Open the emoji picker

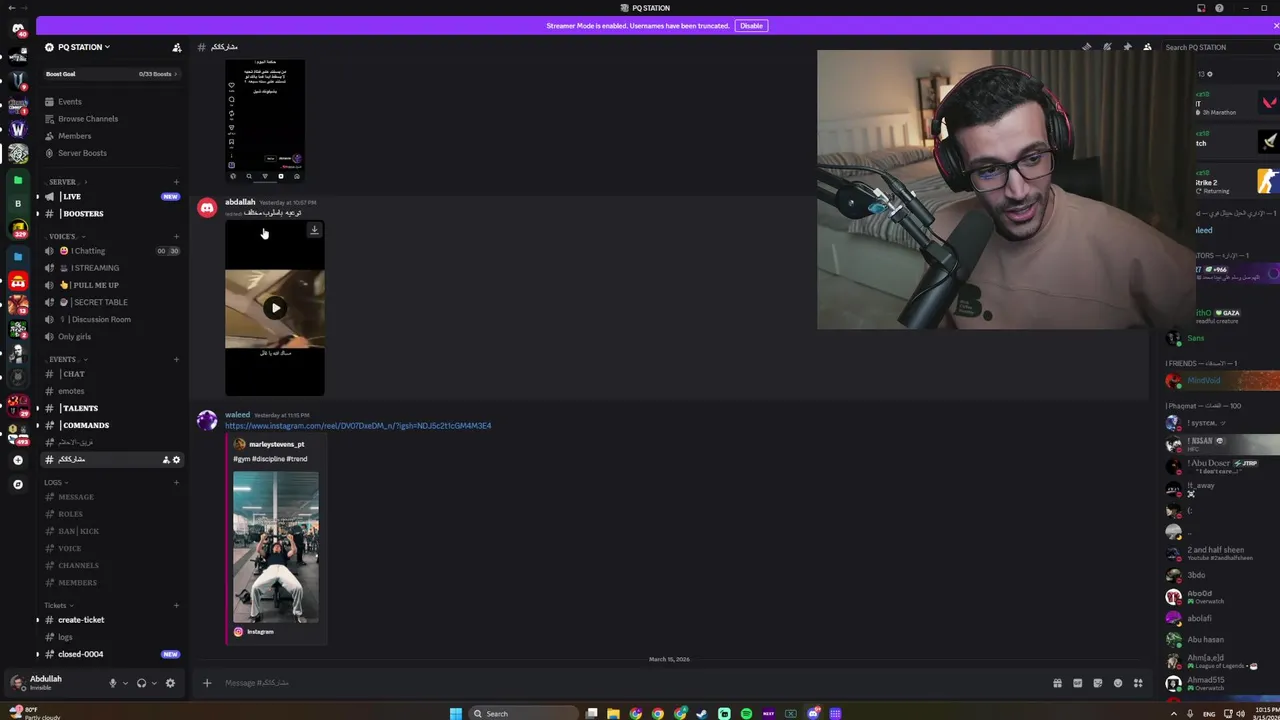(x=1118, y=683)
